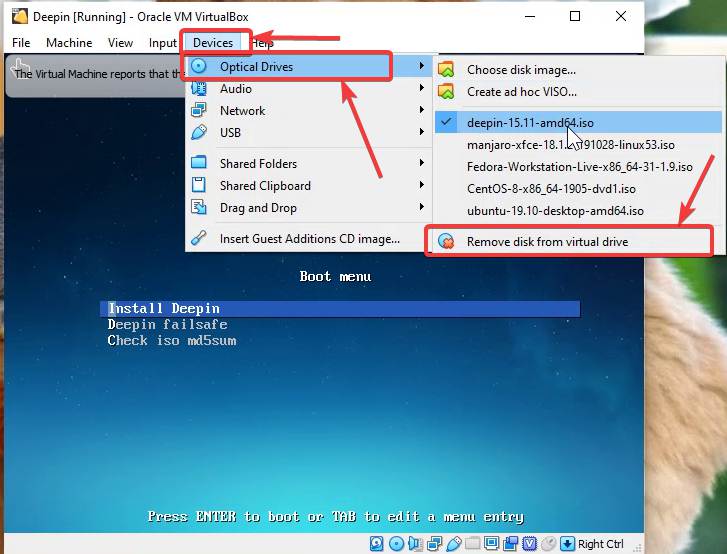The image size is (727, 554).
Task: Click the CPU virtualization V chip icon
Action: [x=530, y=544]
